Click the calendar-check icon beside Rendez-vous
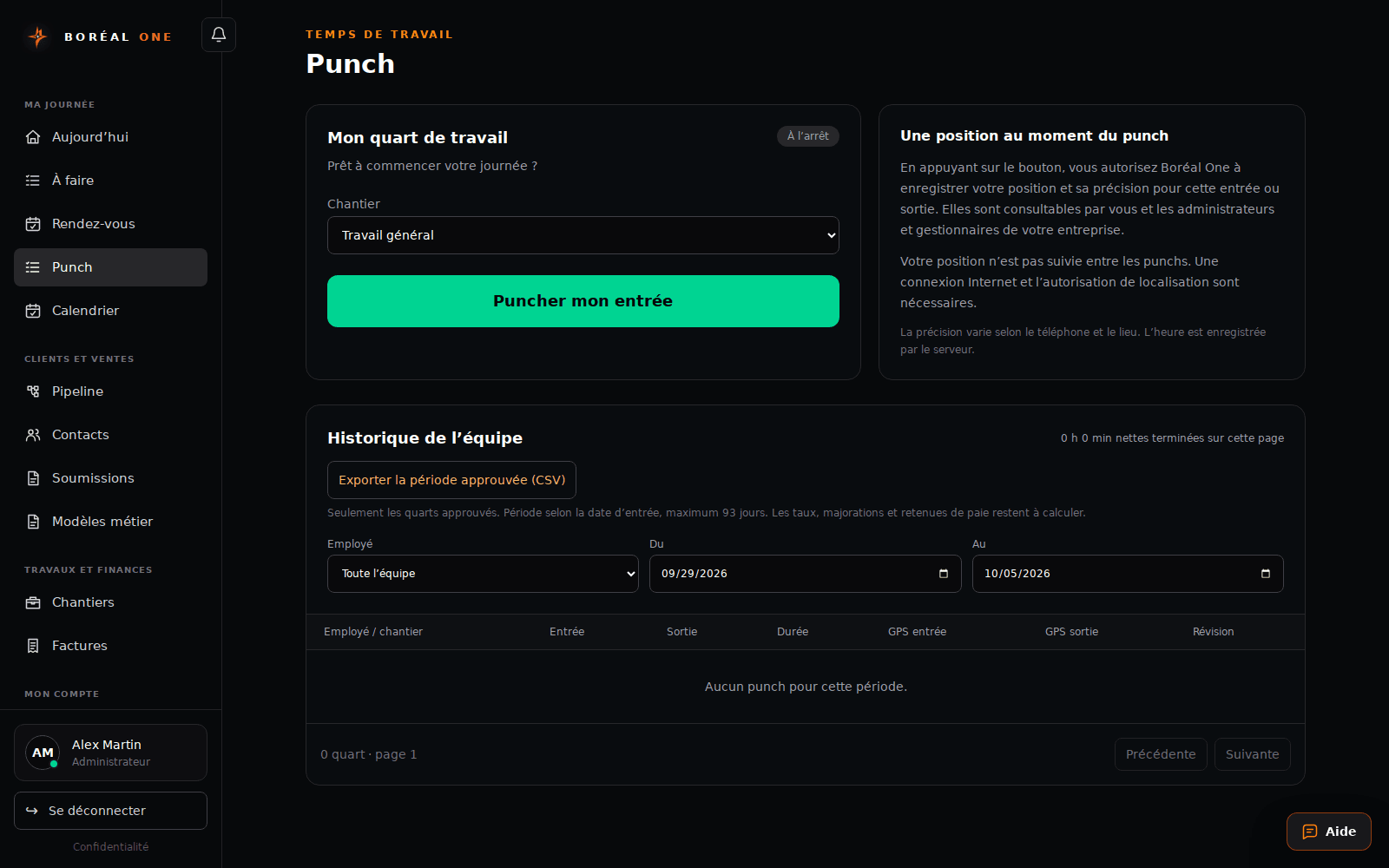This screenshot has height=868, width=1389. (33, 224)
